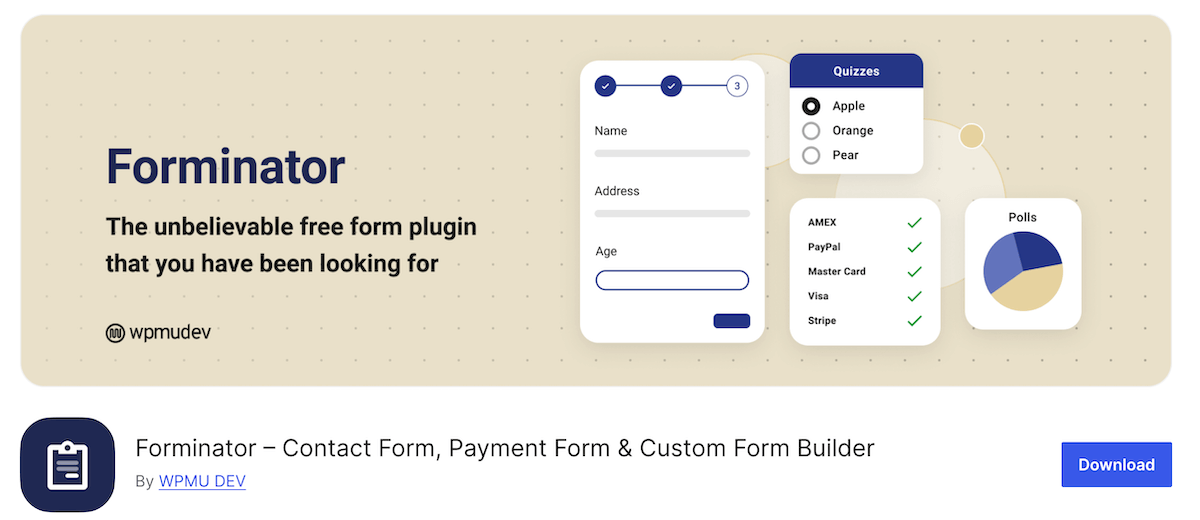Screen dimensions: 1200x520
Task: Click the dark blue form submit button
Action: (x=731, y=321)
